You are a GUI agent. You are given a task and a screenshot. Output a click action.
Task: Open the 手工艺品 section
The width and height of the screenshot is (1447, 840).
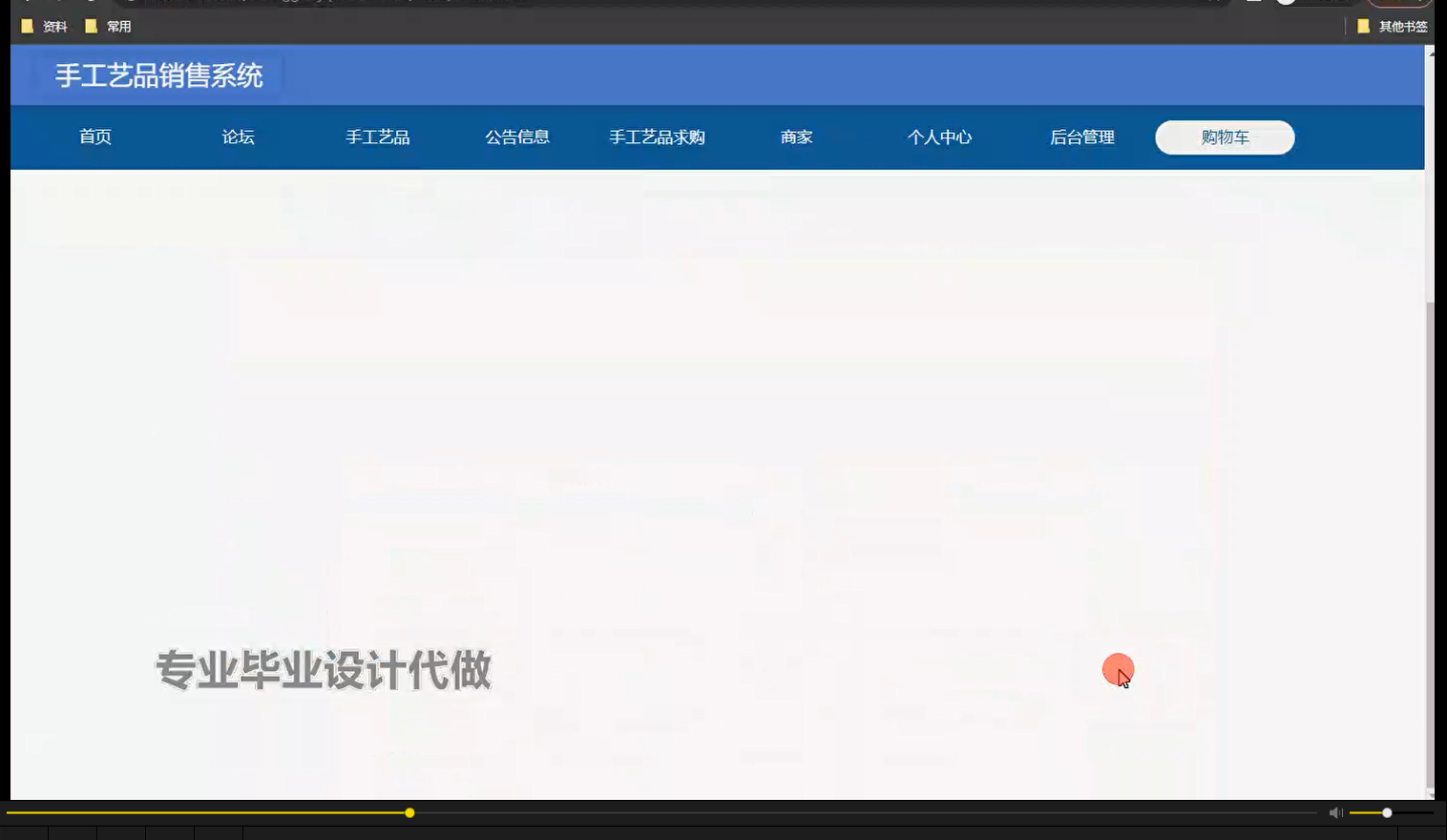[378, 136]
